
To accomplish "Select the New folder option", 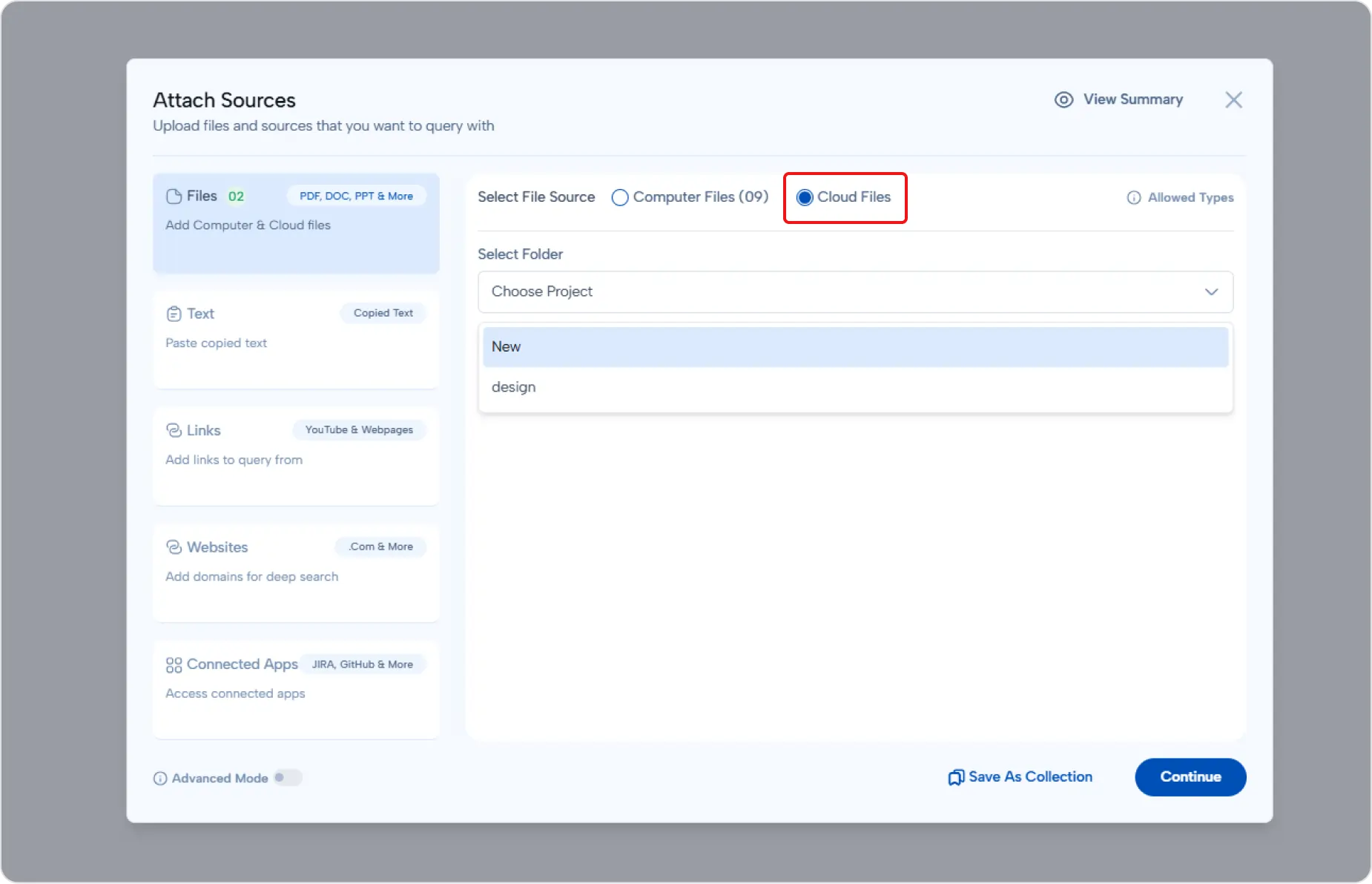I will coord(853,346).
